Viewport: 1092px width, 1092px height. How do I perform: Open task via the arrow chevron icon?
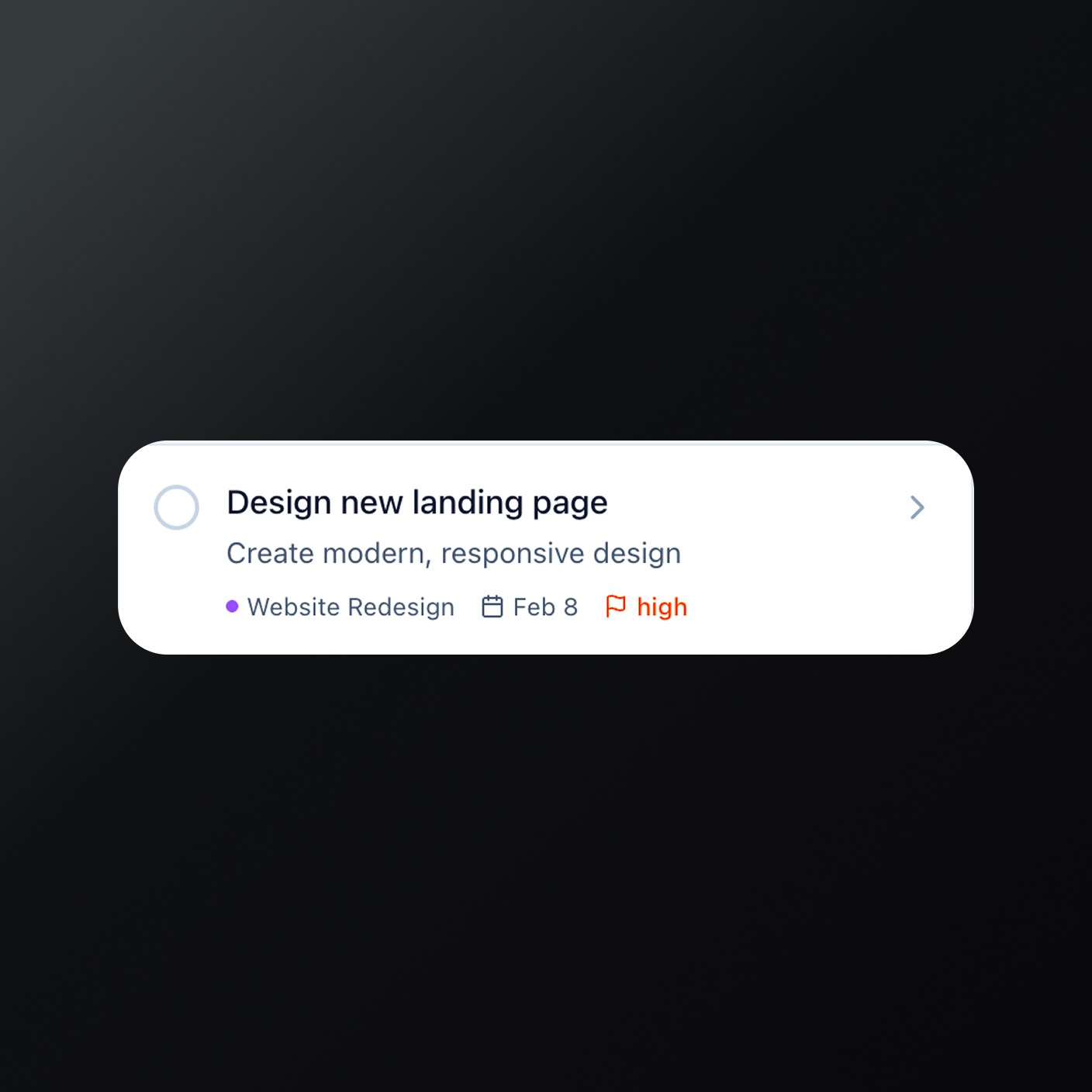917,507
